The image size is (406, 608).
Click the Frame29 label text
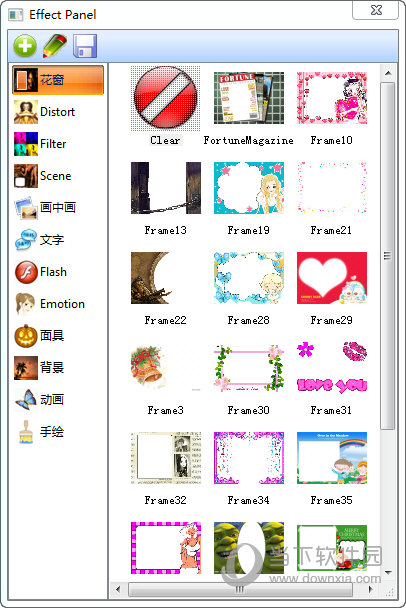point(332,320)
